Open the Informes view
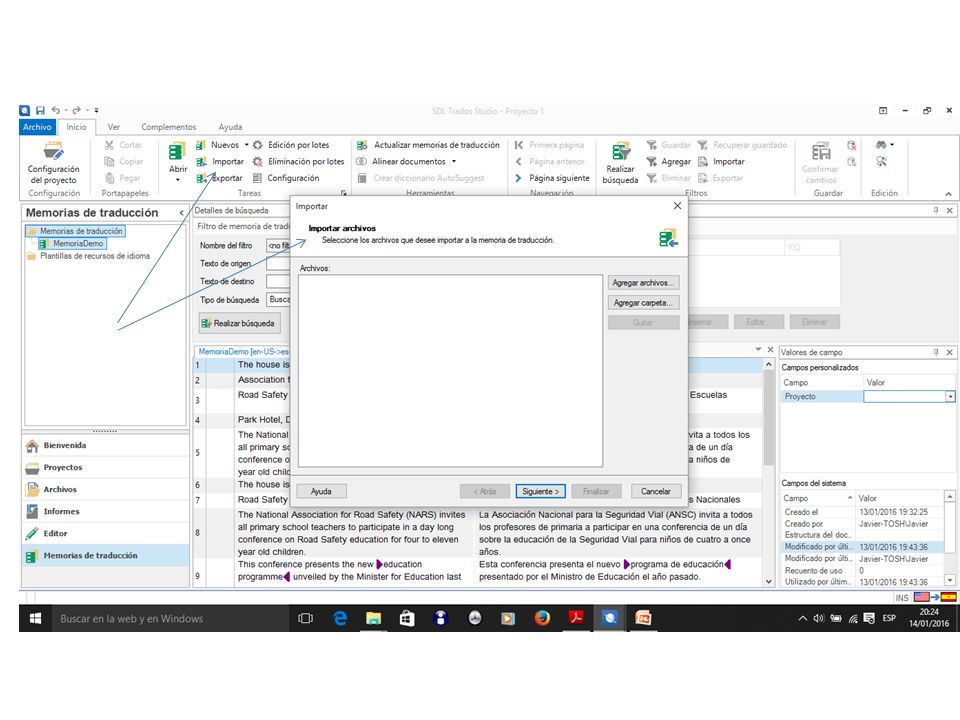This screenshot has height=720, width=960. (x=105, y=512)
